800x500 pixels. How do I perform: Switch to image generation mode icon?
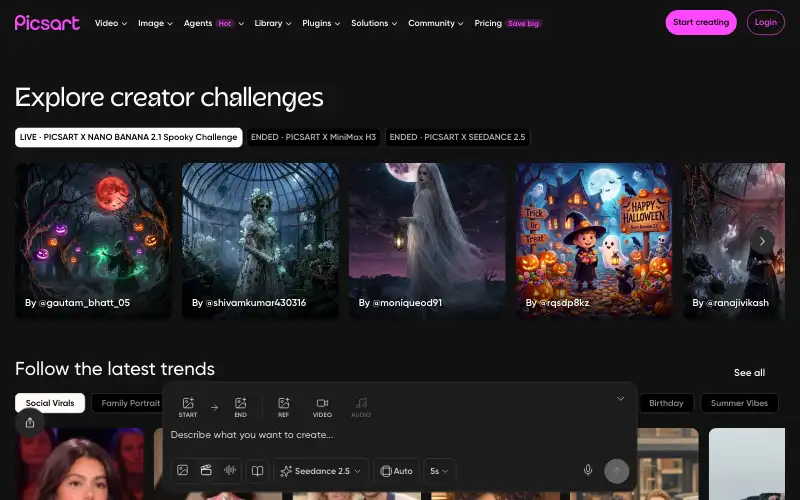183,470
